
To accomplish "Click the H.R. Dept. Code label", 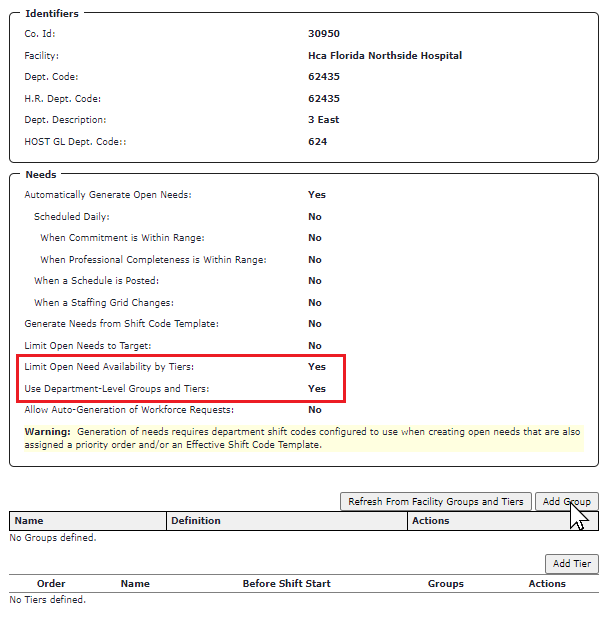I will click(x=63, y=98).
